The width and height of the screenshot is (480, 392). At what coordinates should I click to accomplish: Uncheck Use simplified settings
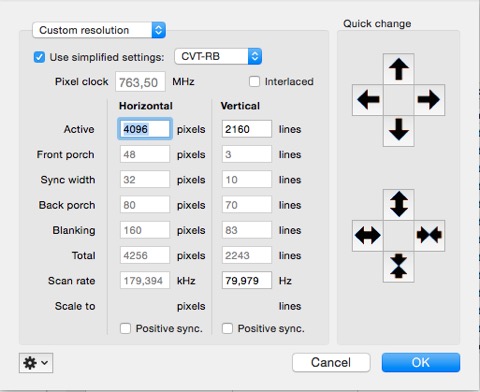[39, 57]
